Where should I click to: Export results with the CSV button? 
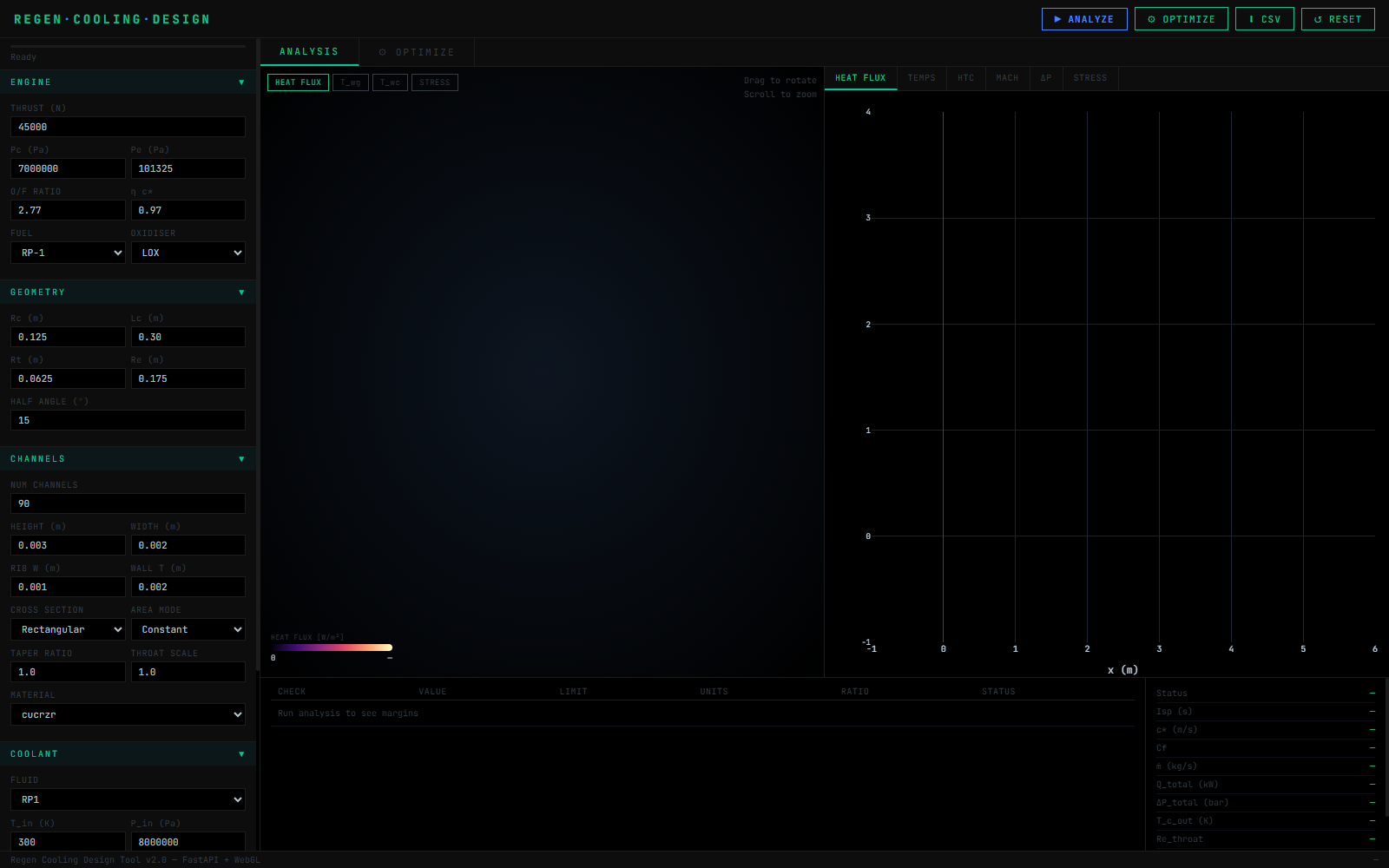point(1265,19)
